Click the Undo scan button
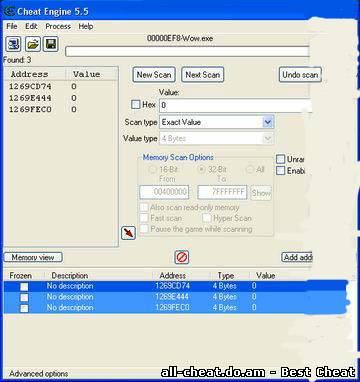Viewport: 360px width, 382px height. point(300,75)
